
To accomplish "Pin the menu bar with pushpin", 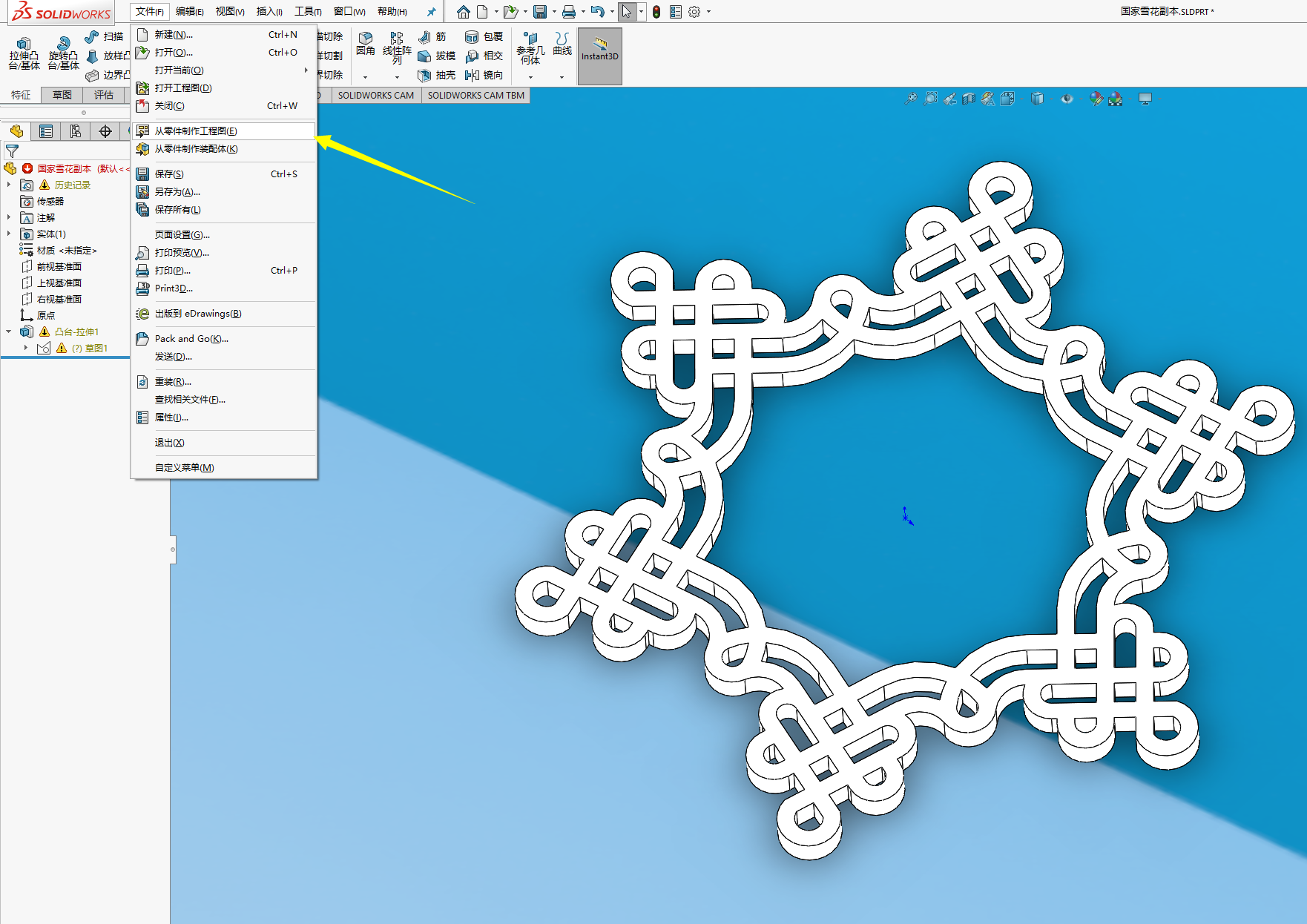I will click(x=431, y=12).
